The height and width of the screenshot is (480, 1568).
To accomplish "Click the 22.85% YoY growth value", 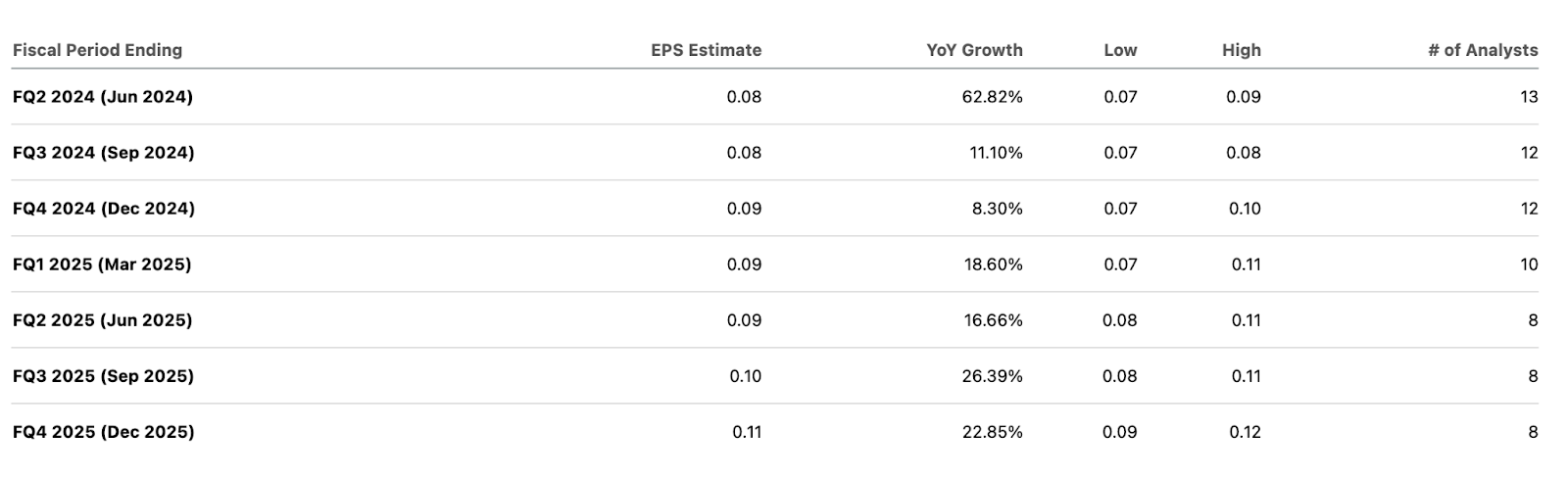I will click(x=992, y=432).
